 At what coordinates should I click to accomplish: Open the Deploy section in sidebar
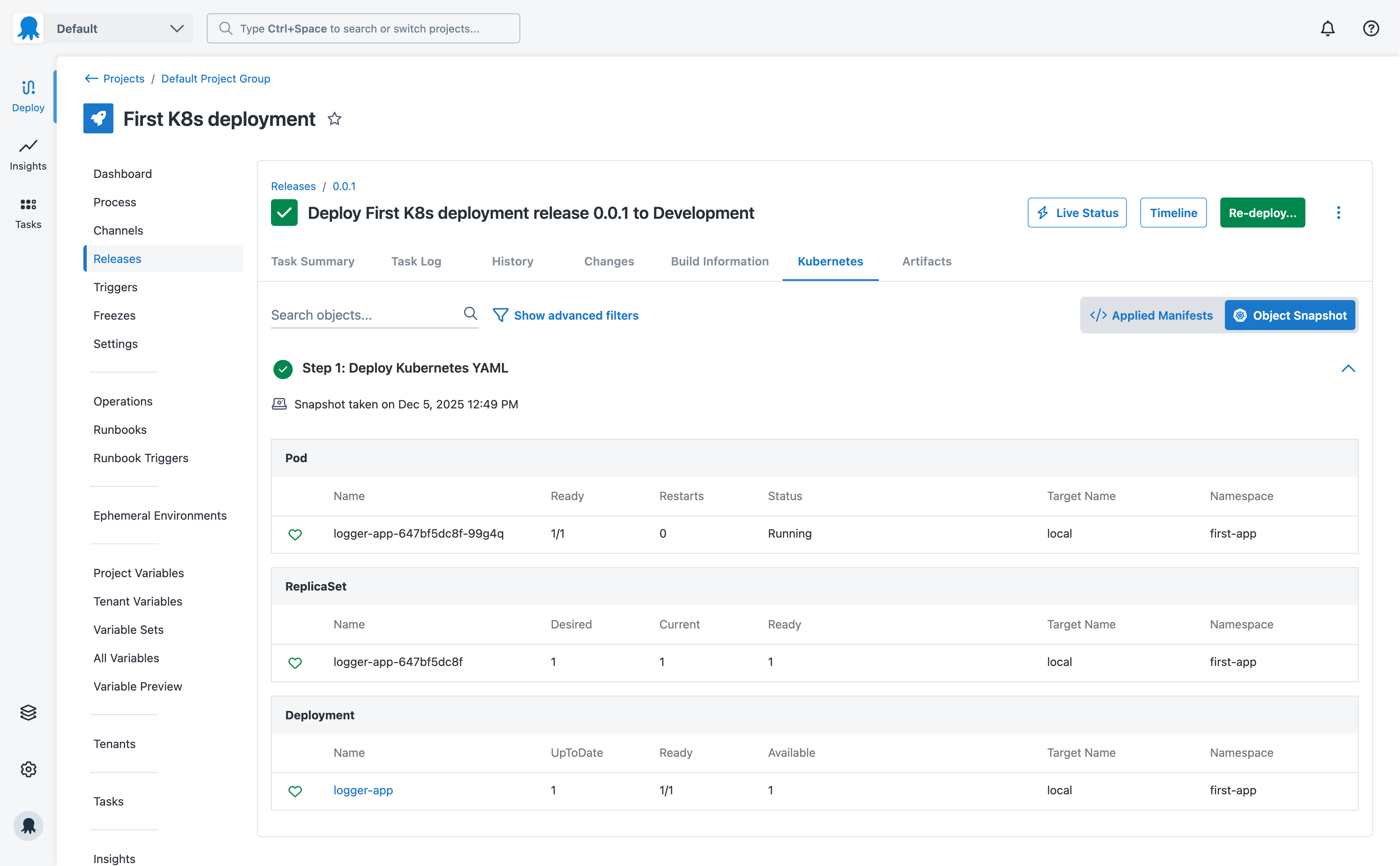(28, 96)
